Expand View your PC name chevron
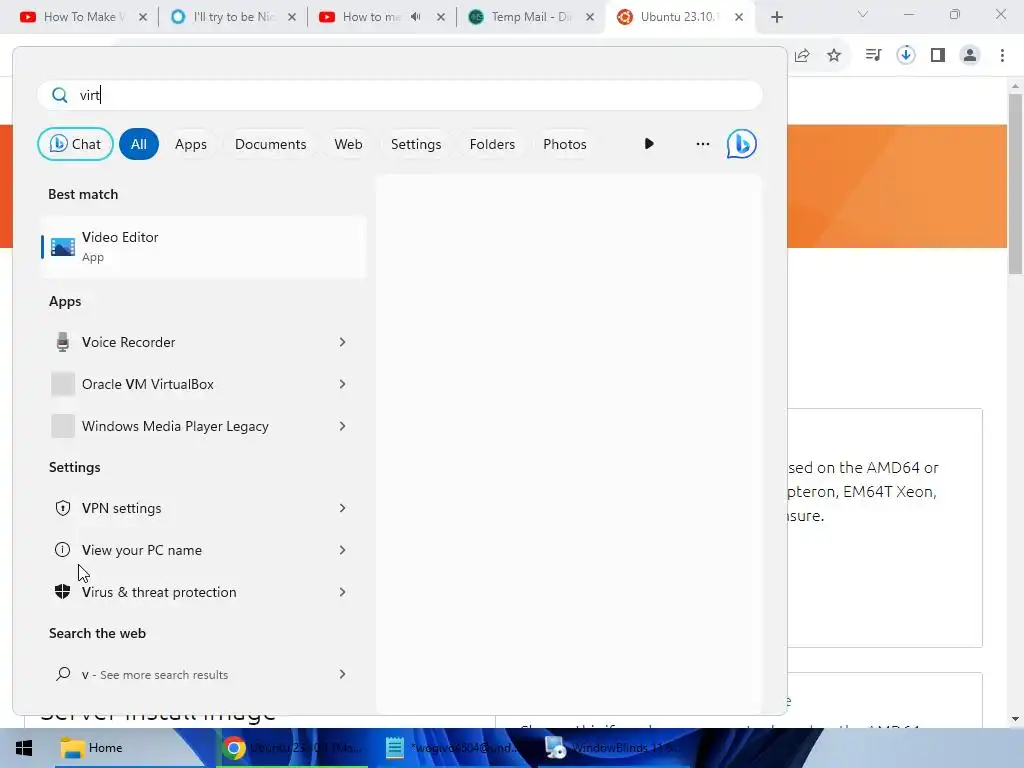This screenshot has height=768, width=1024. point(342,550)
